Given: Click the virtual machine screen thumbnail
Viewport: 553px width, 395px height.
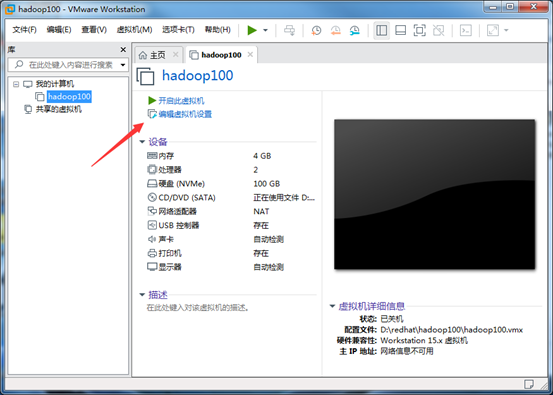Looking at the screenshot, I should (434, 194).
